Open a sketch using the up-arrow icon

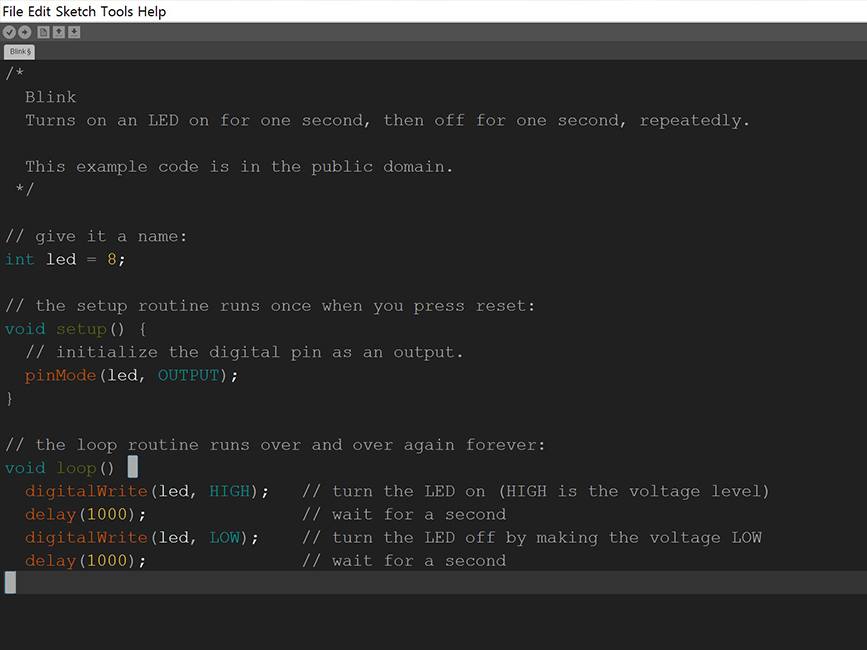coord(59,32)
